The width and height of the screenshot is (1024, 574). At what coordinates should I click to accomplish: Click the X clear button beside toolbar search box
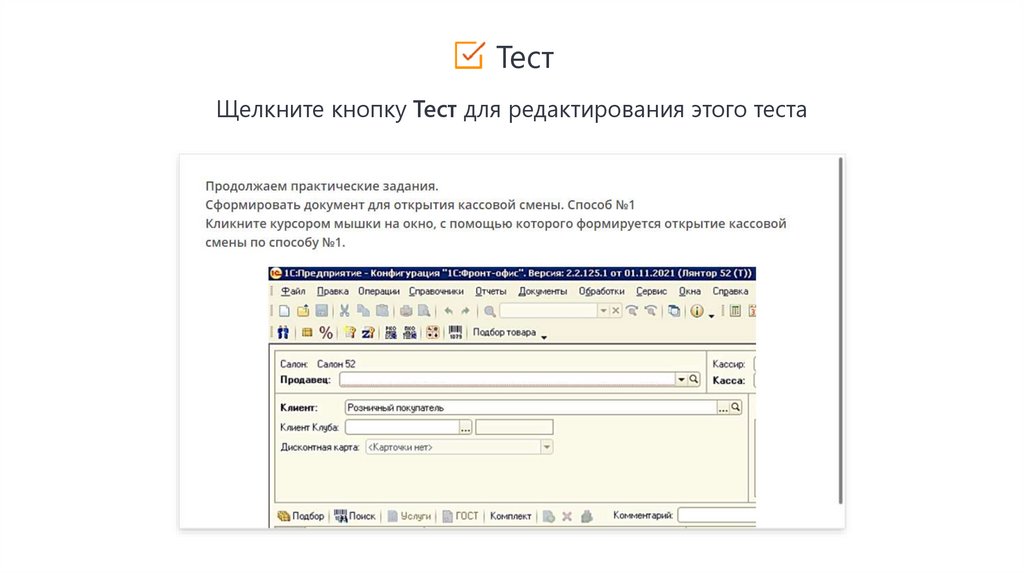coord(615,311)
